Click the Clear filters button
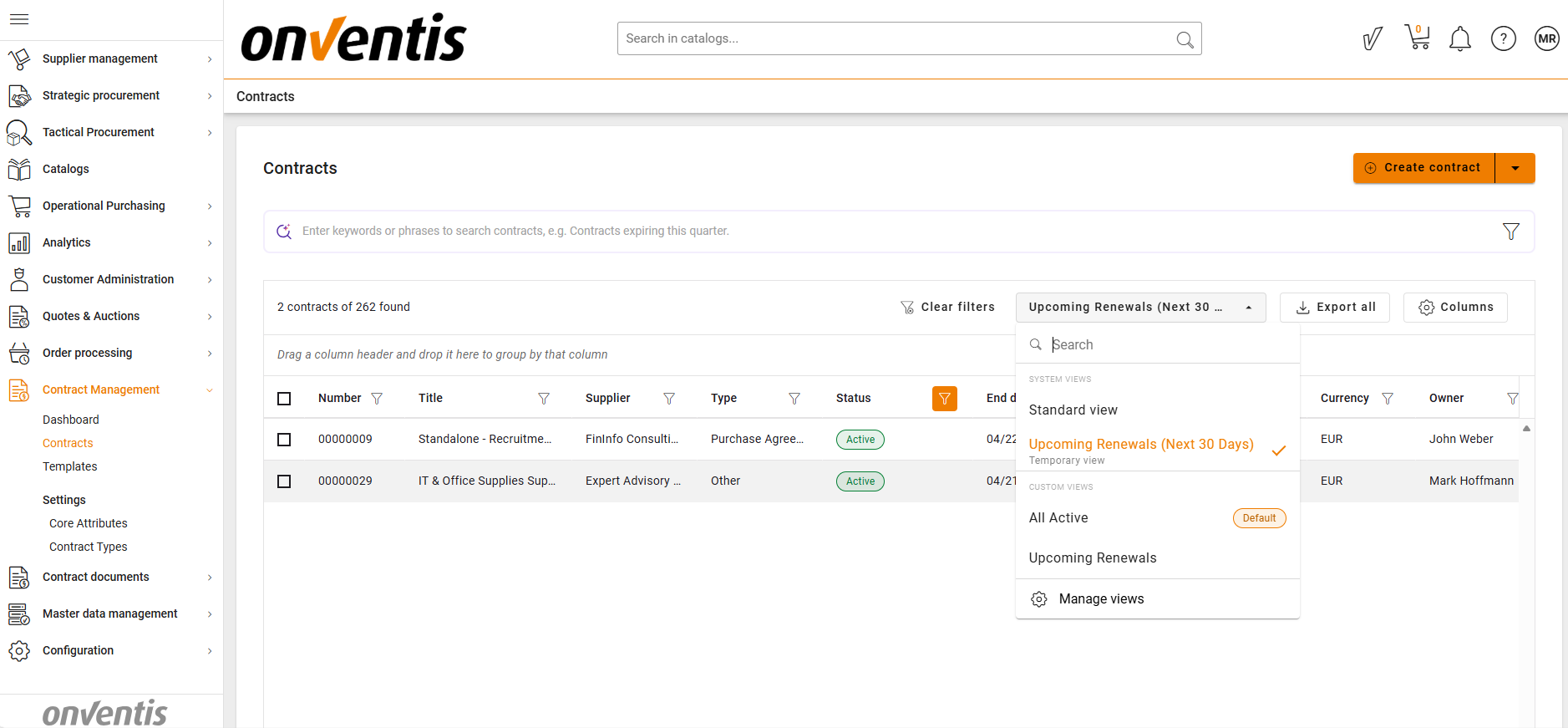 pos(947,308)
